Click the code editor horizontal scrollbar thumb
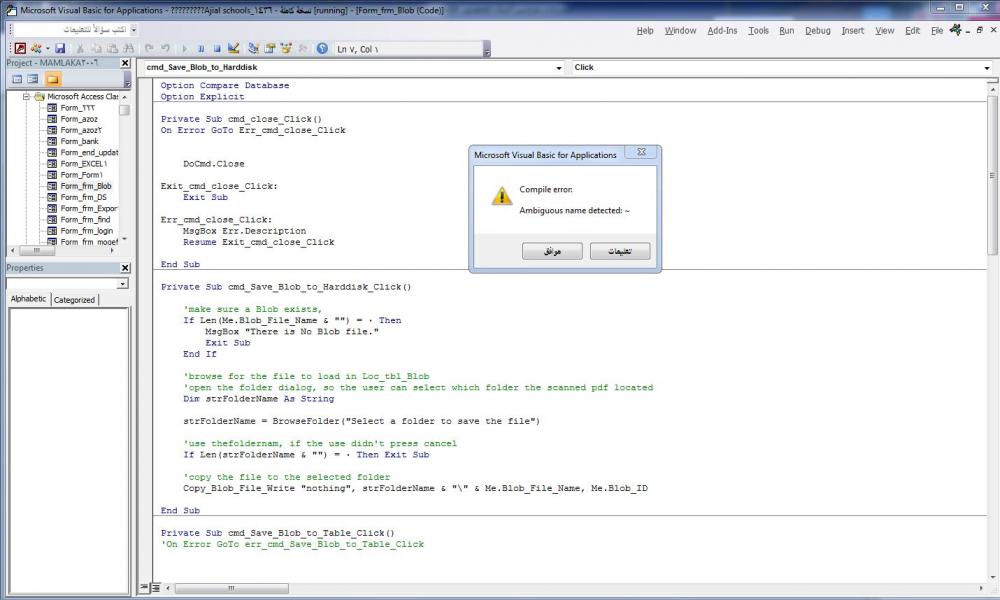1000x600 pixels. click(232, 588)
